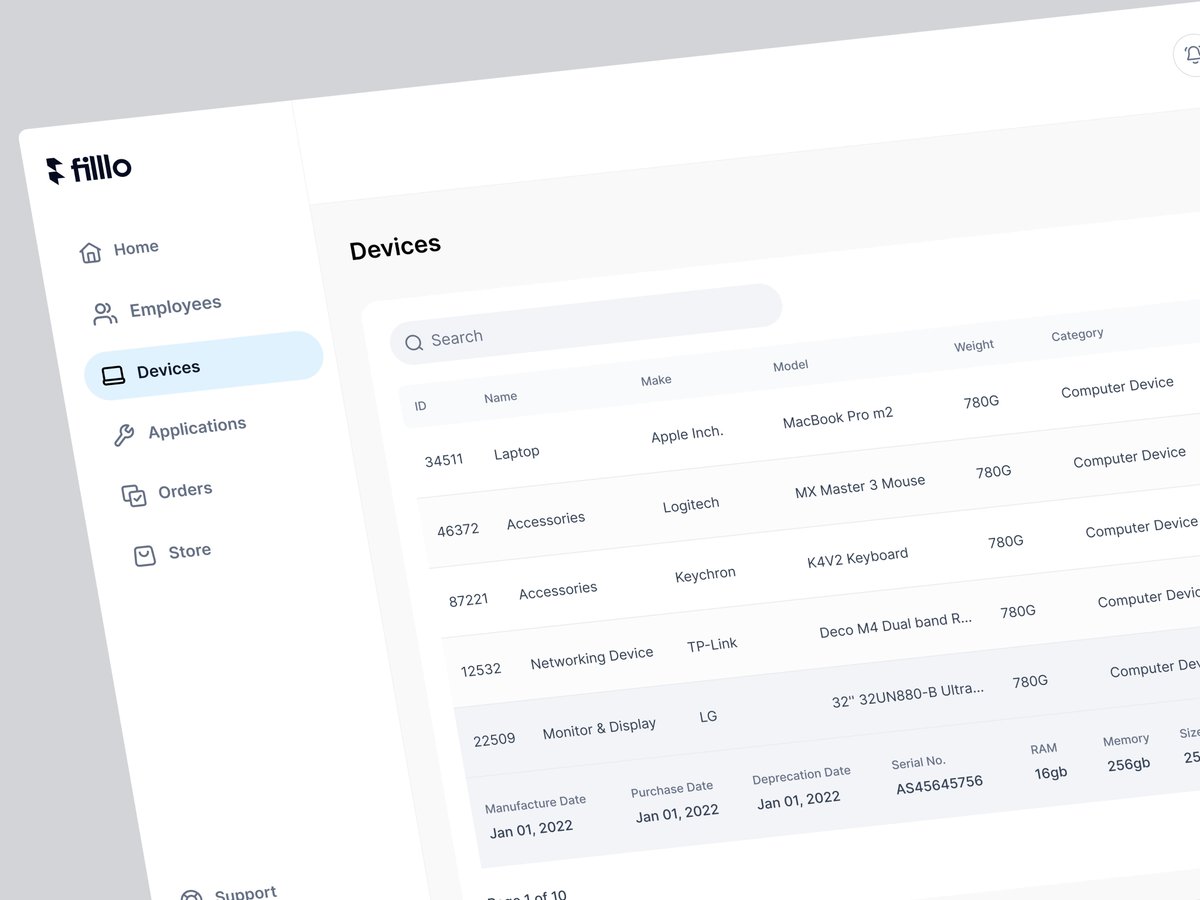Click the 256gb Memory value
1200x900 pixels.
coord(1129,763)
